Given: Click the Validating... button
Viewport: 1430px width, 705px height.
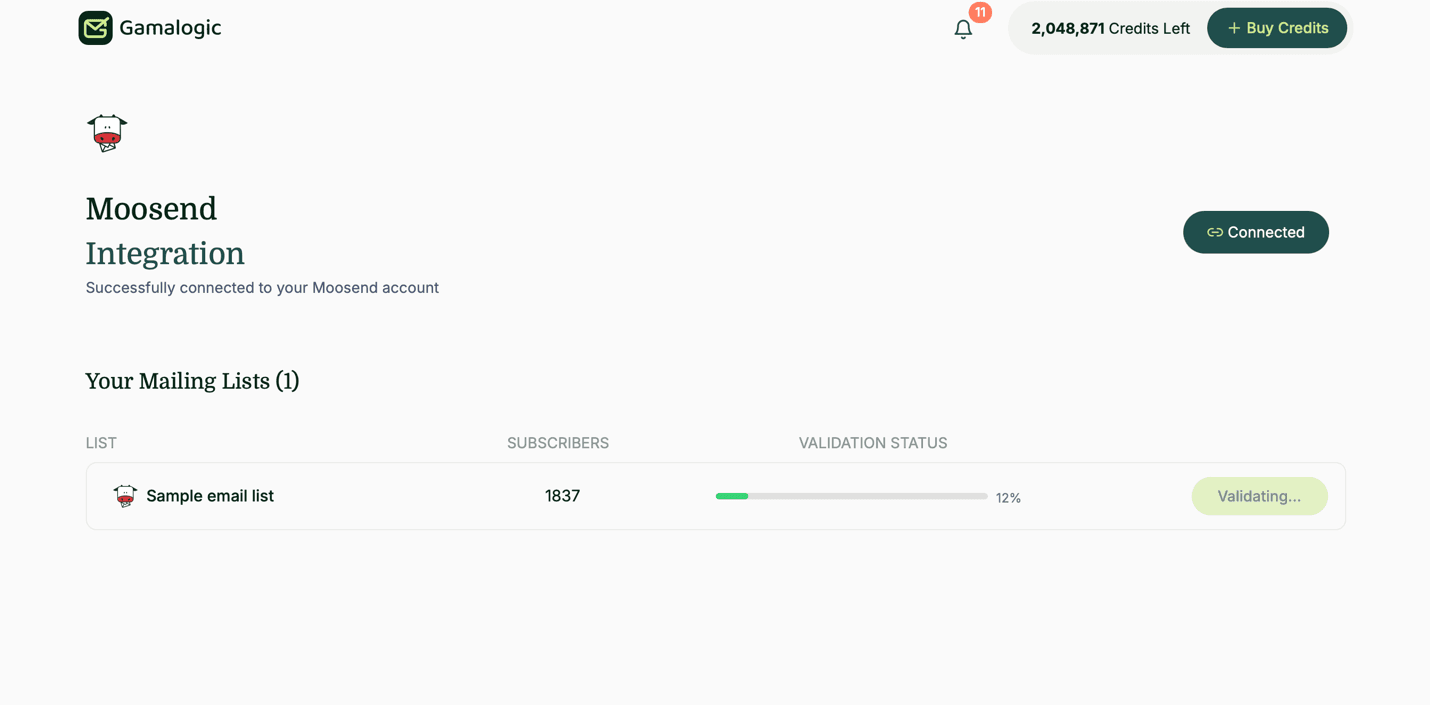Looking at the screenshot, I should pos(1259,495).
